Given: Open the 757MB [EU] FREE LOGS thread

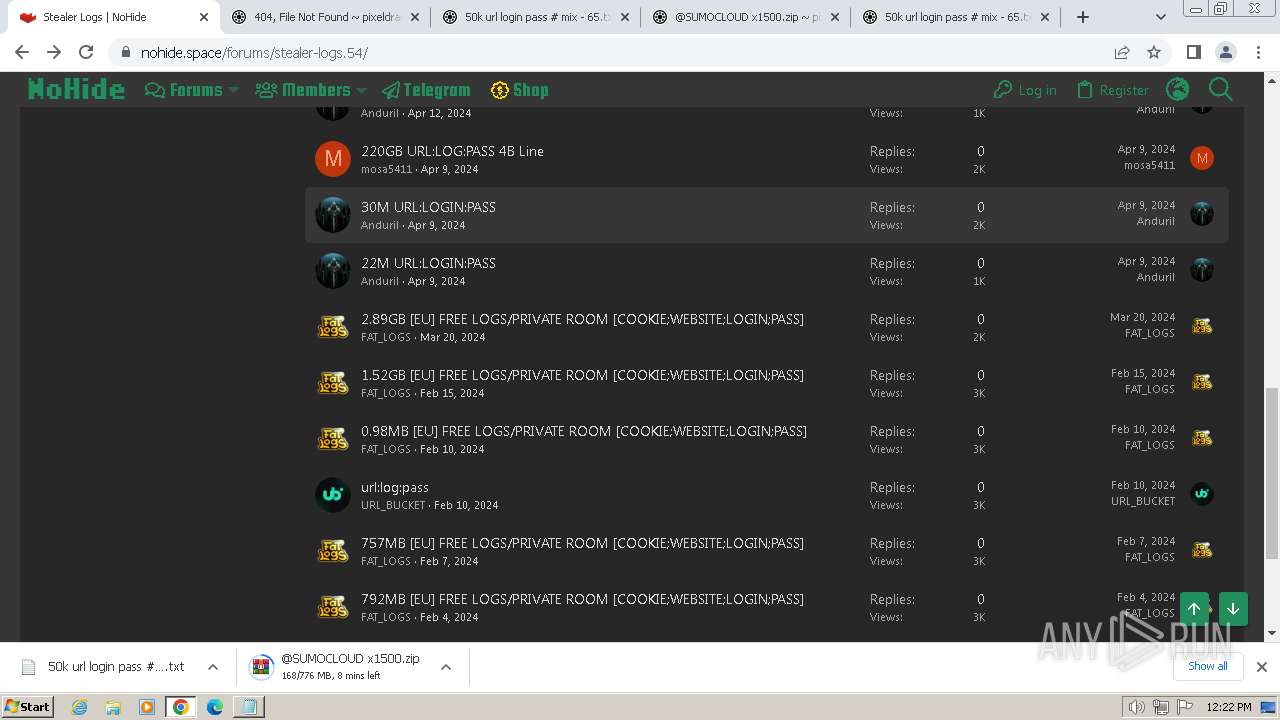Looking at the screenshot, I should tap(582, 543).
